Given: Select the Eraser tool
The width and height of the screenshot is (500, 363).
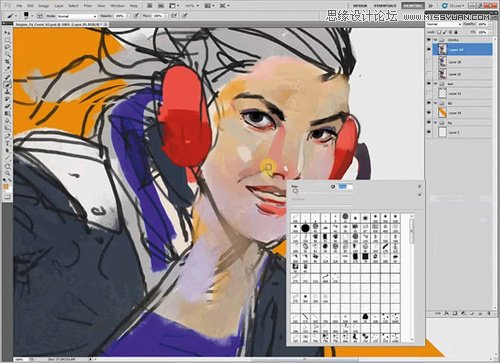Looking at the screenshot, I should [7, 106].
